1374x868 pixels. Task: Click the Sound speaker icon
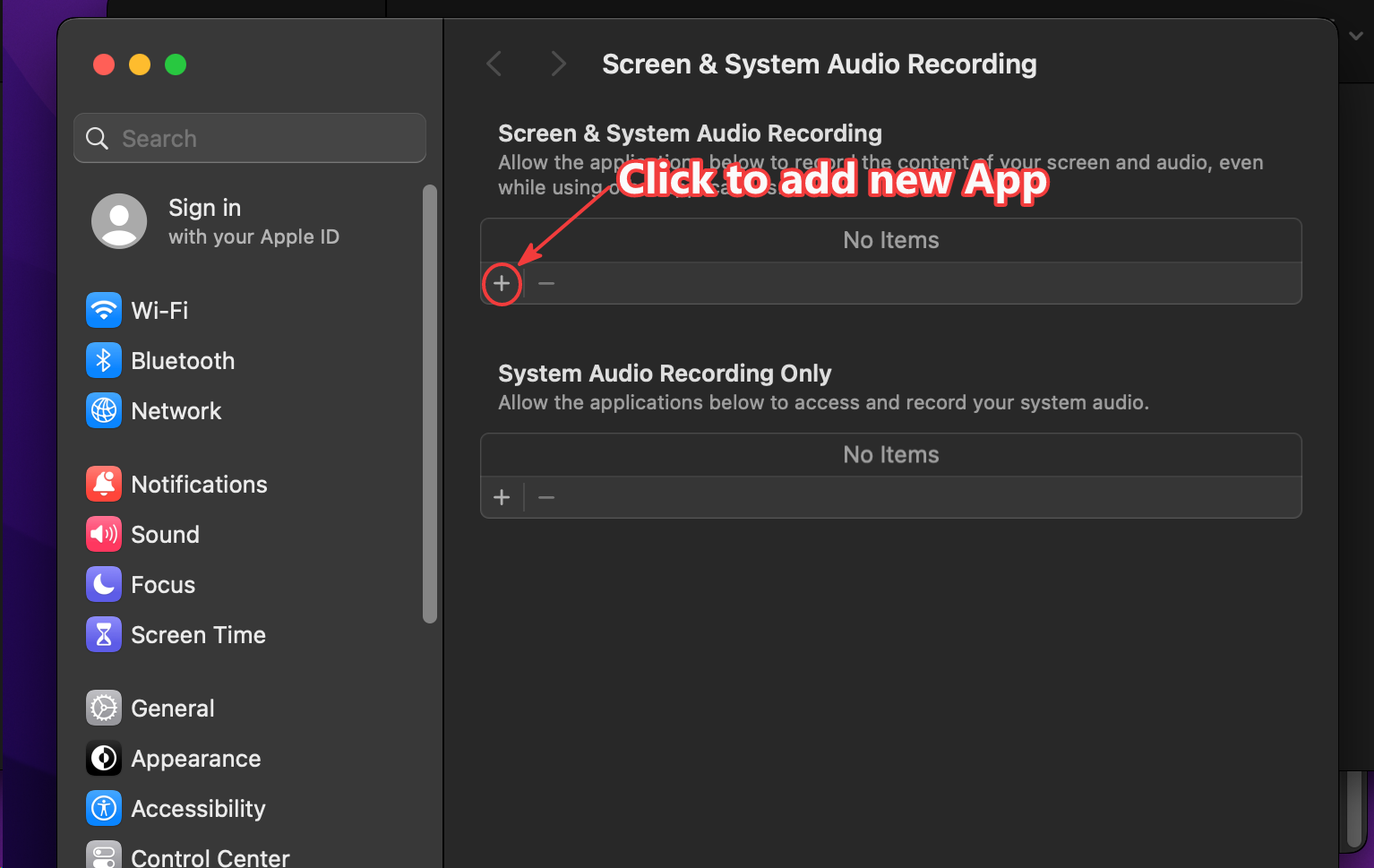click(x=104, y=535)
